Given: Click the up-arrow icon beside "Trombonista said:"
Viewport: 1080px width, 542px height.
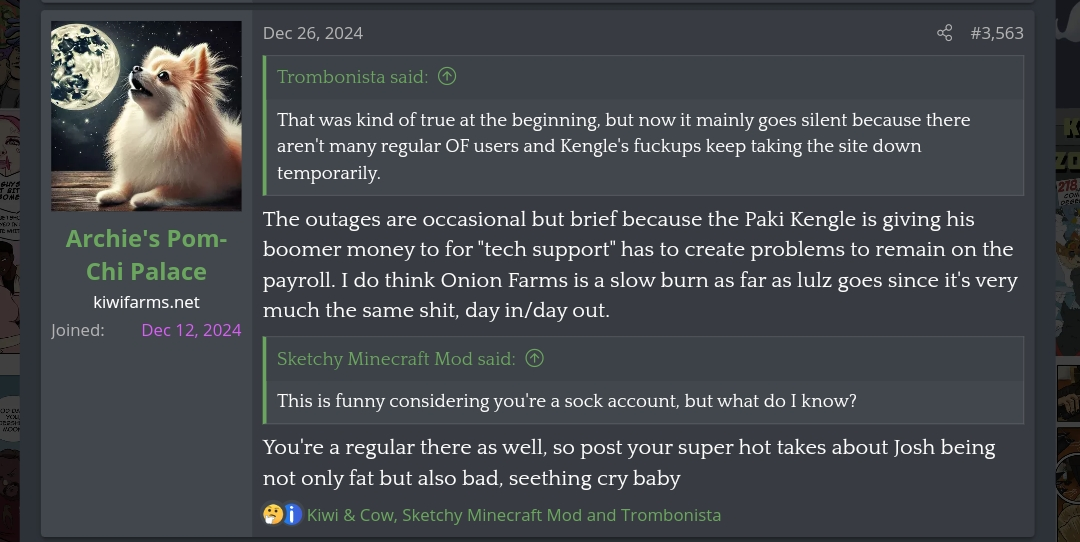Looking at the screenshot, I should click(447, 77).
